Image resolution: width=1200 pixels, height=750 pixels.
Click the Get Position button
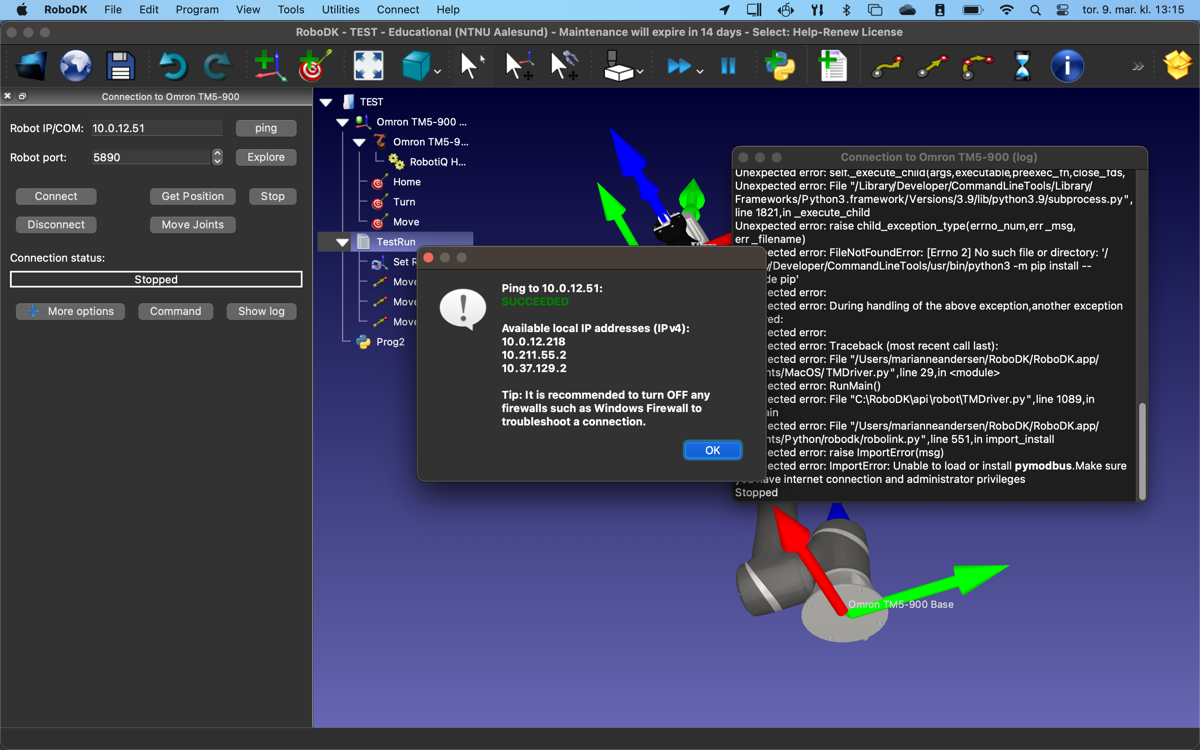pos(193,196)
